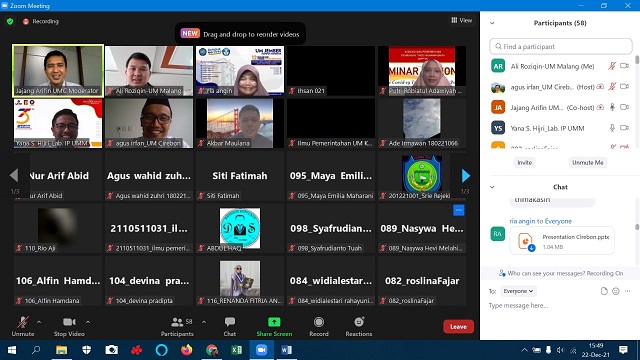Open Windows taskbar search
This screenshot has height=360, width=640.
[36, 350]
